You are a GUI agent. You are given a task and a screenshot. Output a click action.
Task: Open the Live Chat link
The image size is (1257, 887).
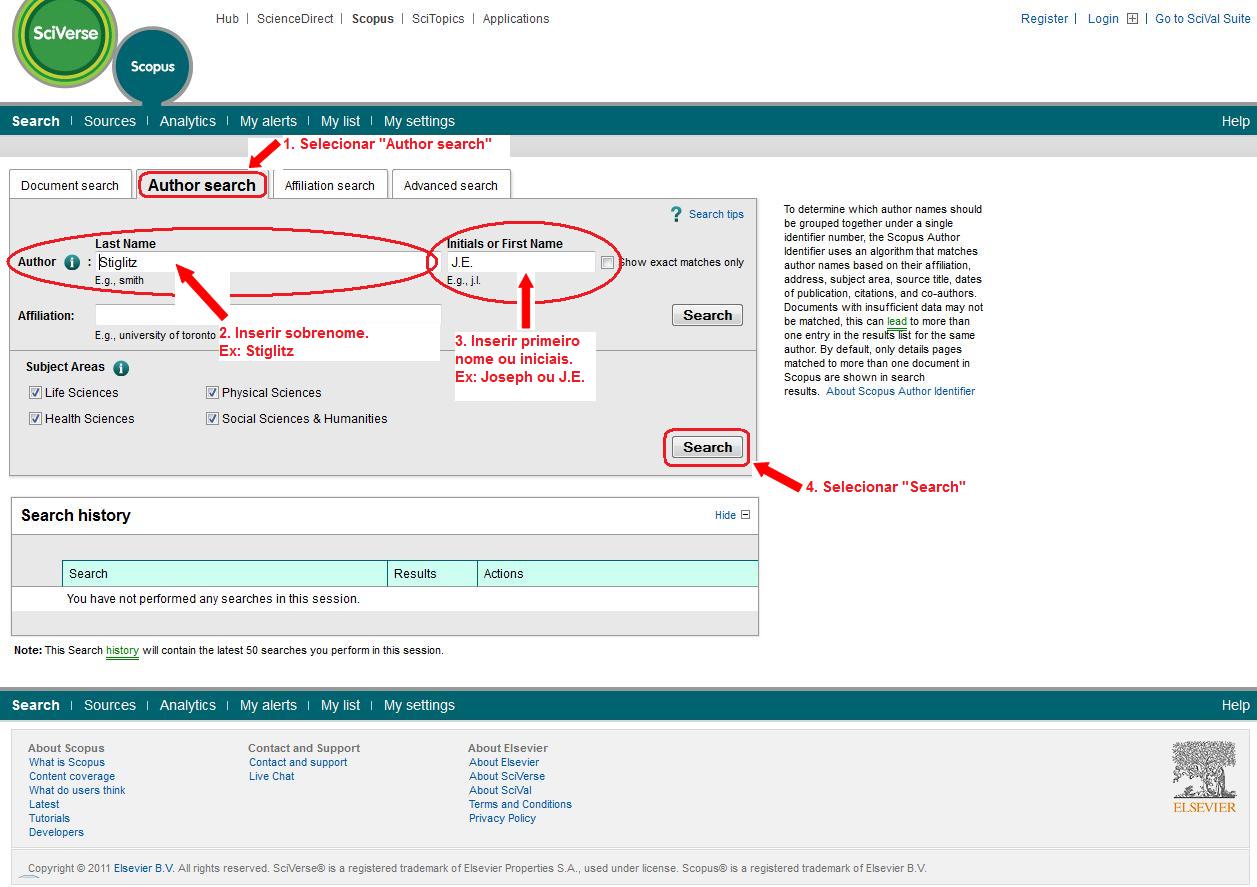272,776
